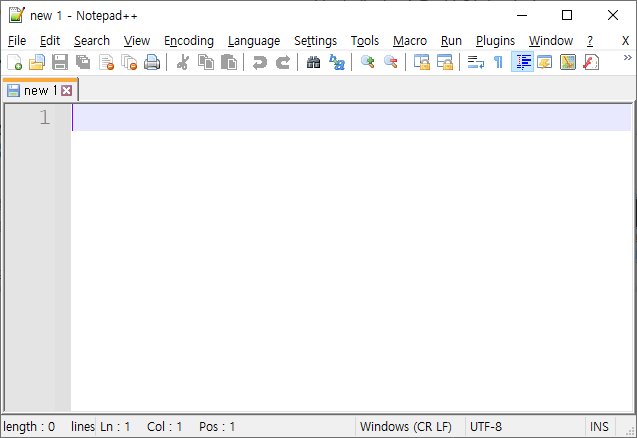Click the Notepad++ title bar app icon
Viewport: 637px width, 438px height.
(x=17, y=15)
